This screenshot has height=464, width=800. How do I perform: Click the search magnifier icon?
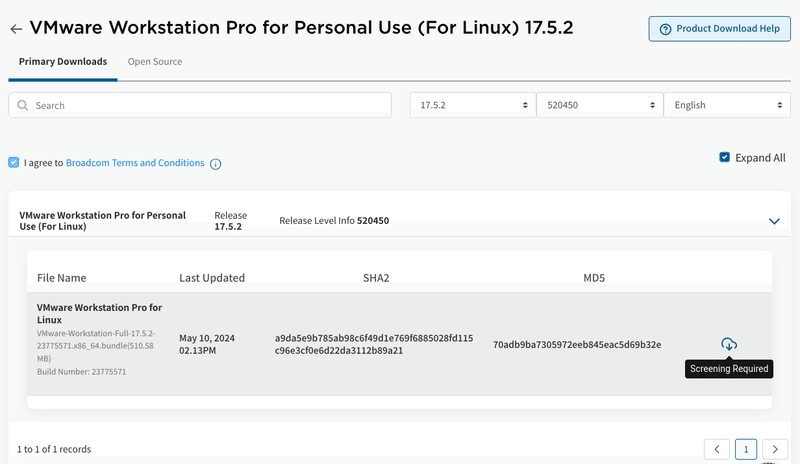pyautogui.click(x=22, y=105)
